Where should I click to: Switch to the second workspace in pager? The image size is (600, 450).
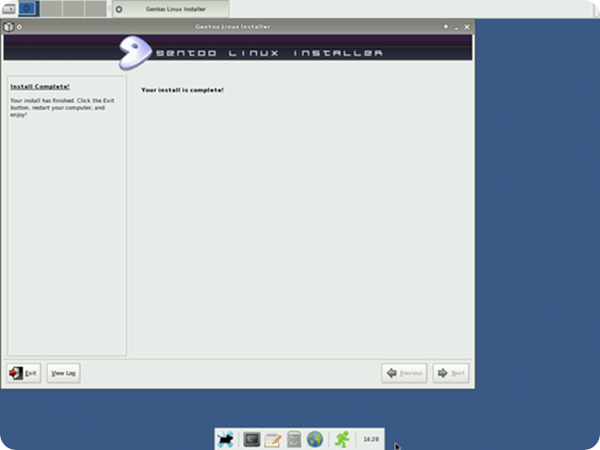tap(51, 8)
